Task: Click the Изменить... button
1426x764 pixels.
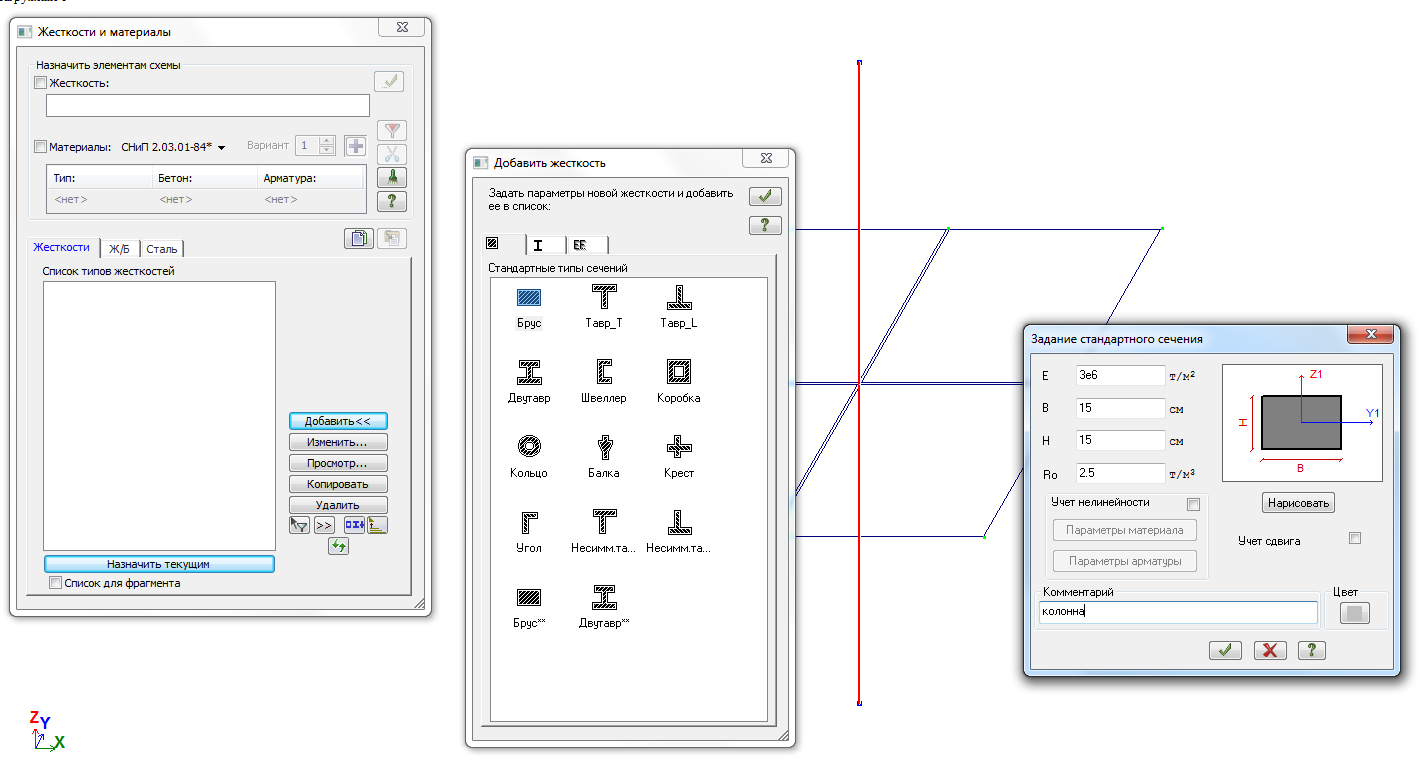Action: (x=338, y=442)
